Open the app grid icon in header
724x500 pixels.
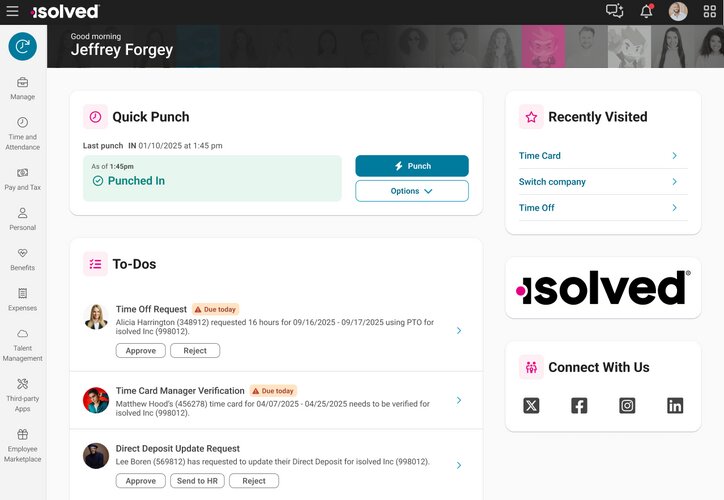[x=710, y=11]
